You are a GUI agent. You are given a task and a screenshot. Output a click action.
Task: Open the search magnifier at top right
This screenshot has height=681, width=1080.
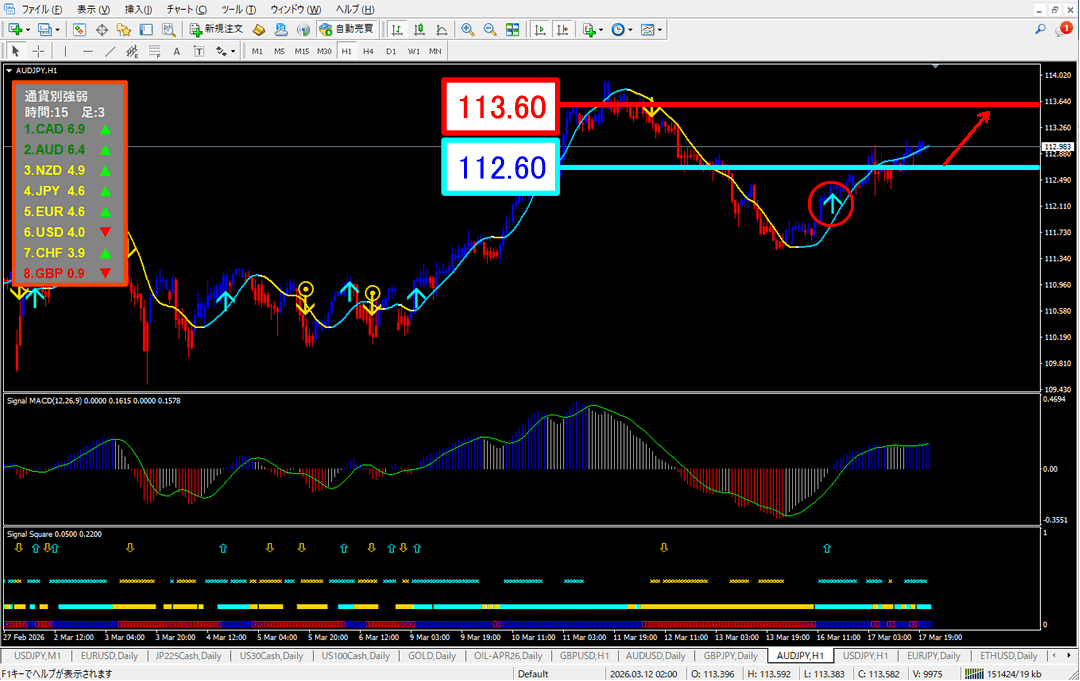[1041, 30]
